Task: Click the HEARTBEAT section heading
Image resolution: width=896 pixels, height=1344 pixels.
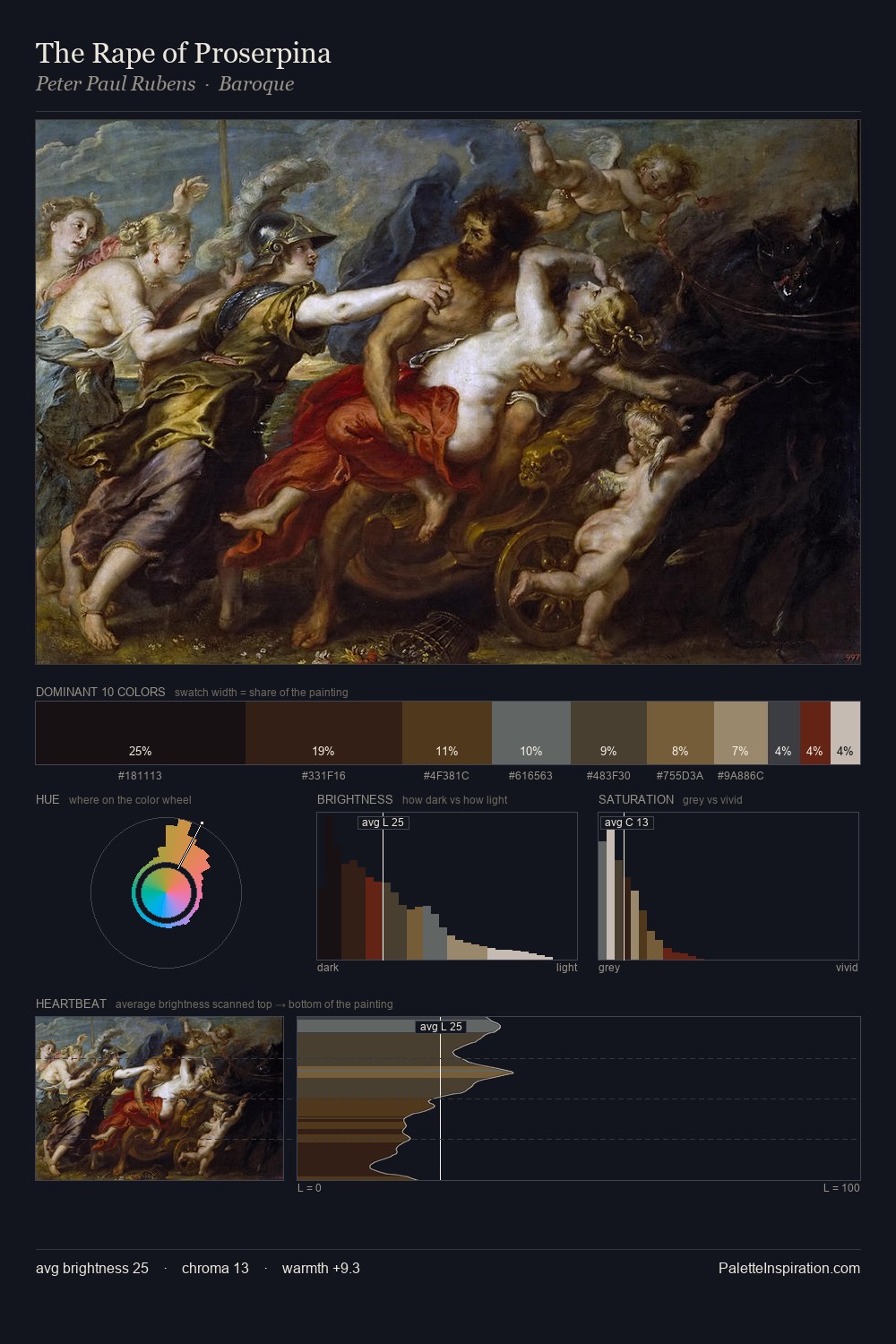Action: pos(71,1004)
